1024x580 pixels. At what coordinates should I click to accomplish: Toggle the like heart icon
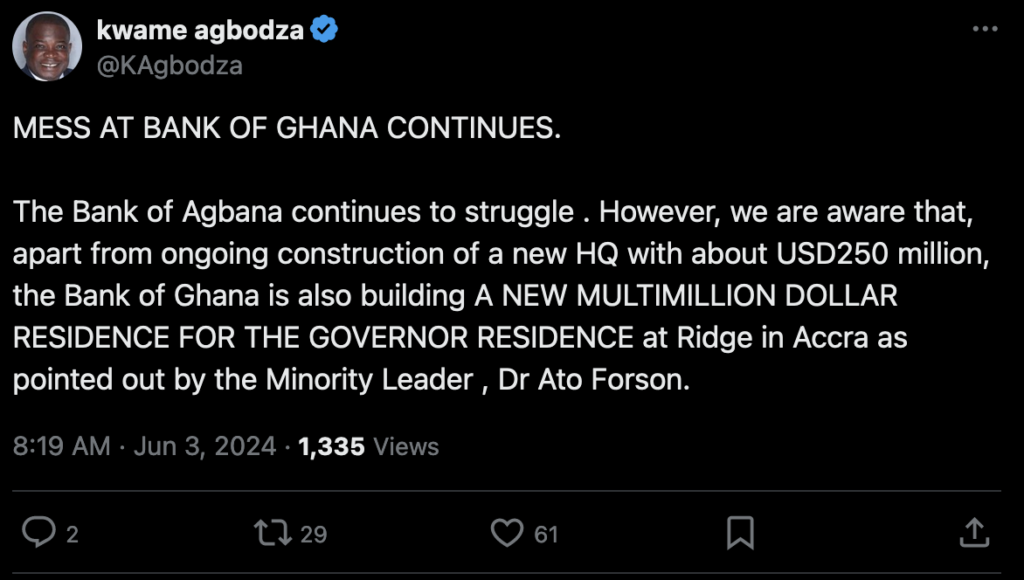tap(508, 532)
